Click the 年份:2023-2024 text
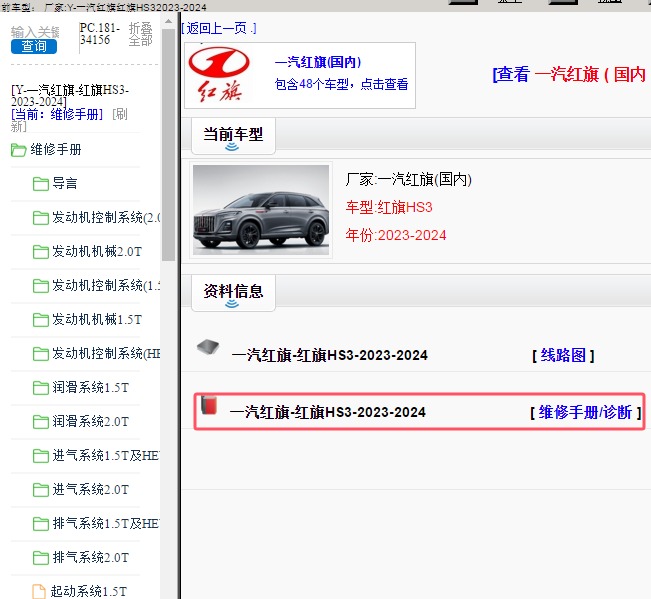Image resolution: width=651 pixels, height=599 pixels. click(x=396, y=235)
